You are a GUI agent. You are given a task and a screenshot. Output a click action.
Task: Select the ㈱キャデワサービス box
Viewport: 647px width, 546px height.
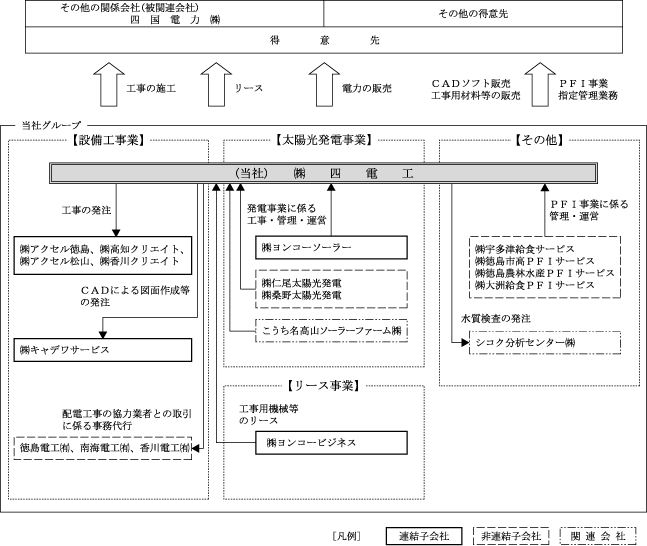[x=103, y=350]
